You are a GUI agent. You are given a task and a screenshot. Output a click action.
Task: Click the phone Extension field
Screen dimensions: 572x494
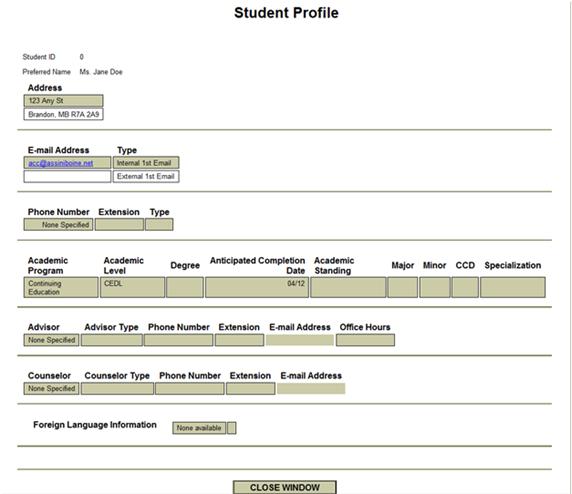coord(119,225)
